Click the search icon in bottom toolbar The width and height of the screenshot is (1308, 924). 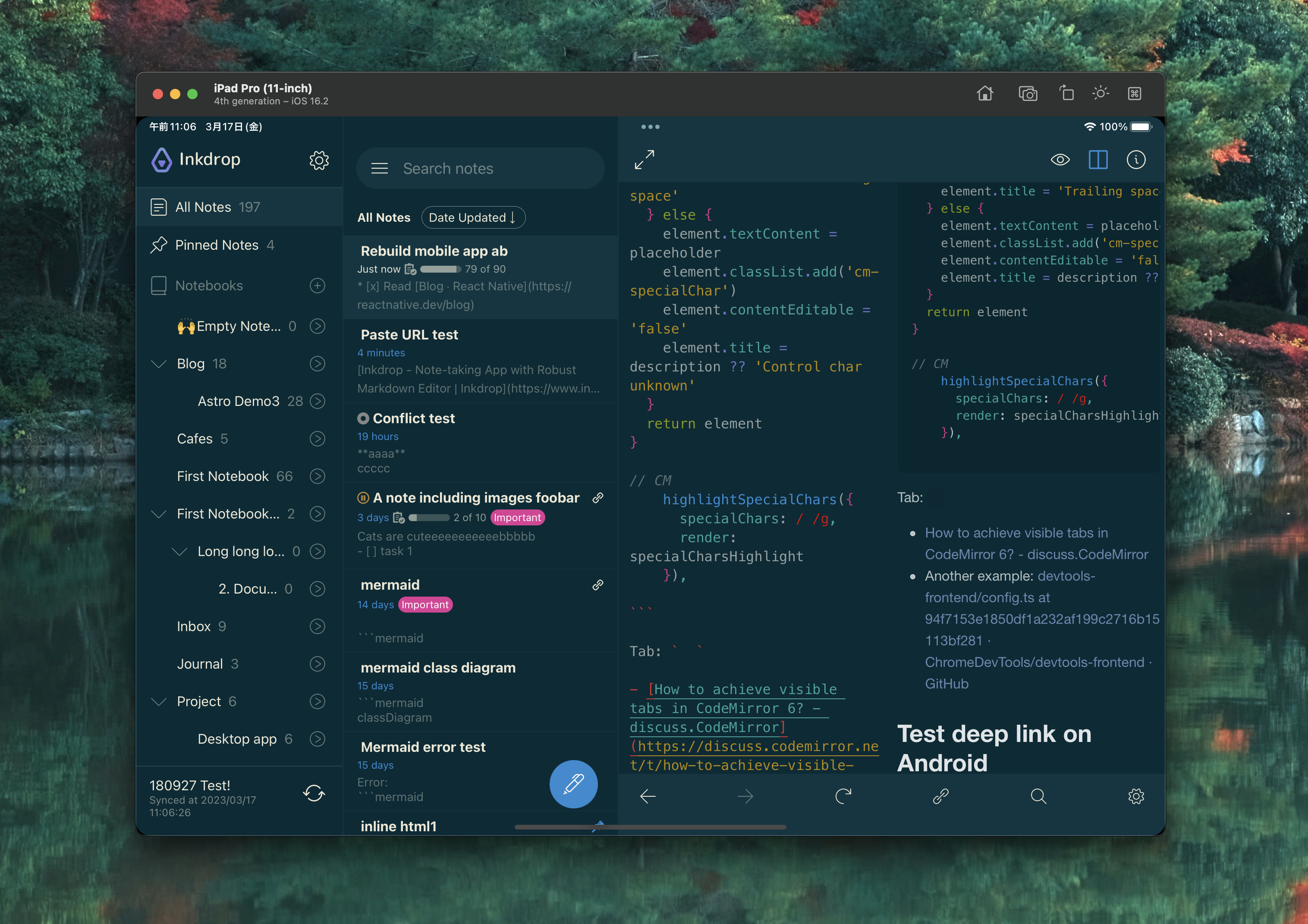click(1038, 796)
